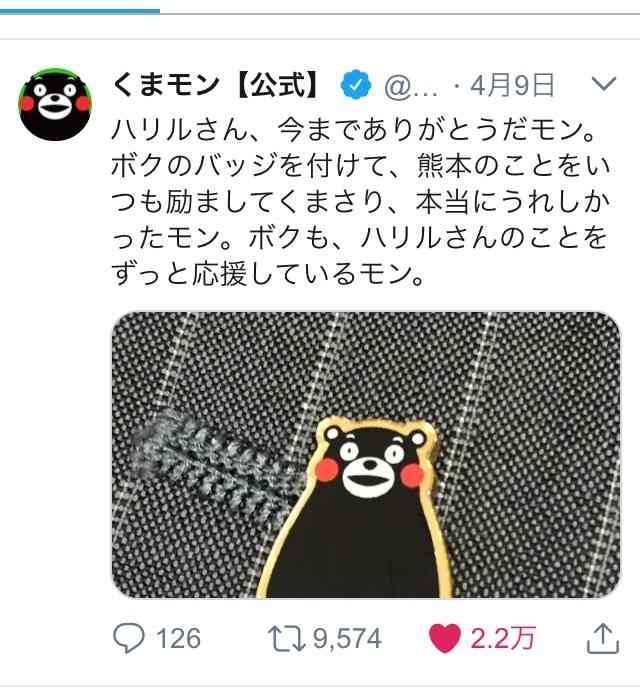Screen dimensions: 640x691
Task: Open the くまモン【公式】 account name
Action: pos(216,85)
